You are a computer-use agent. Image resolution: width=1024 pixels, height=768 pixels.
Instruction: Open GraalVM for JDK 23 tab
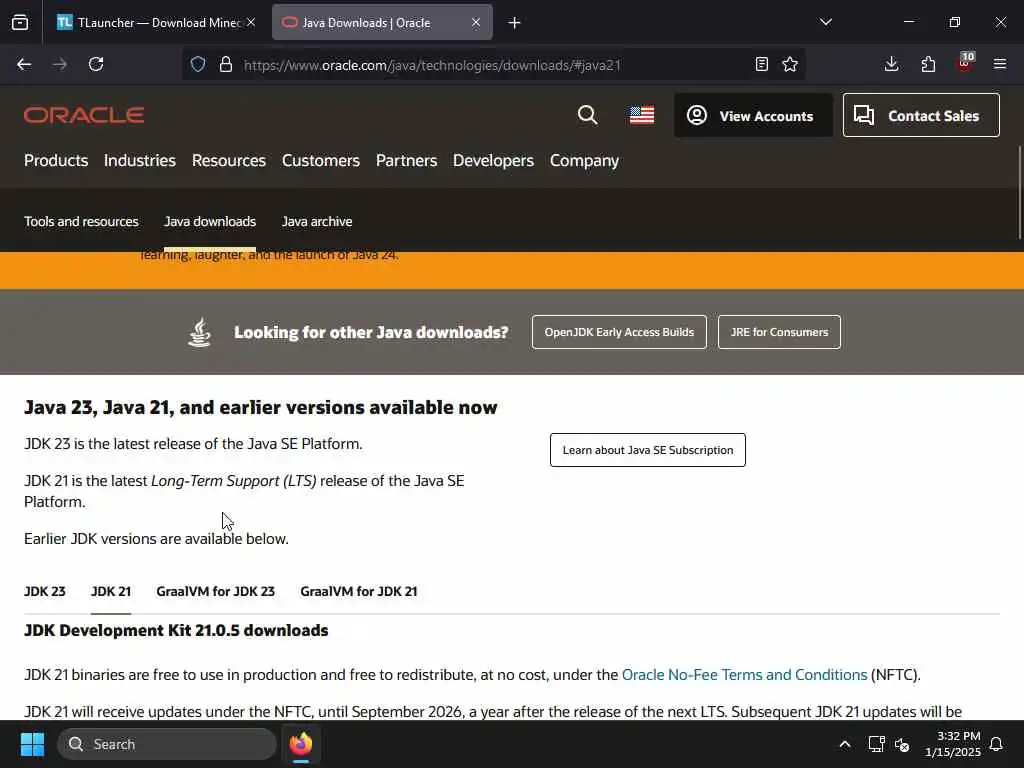click(216, 591)
